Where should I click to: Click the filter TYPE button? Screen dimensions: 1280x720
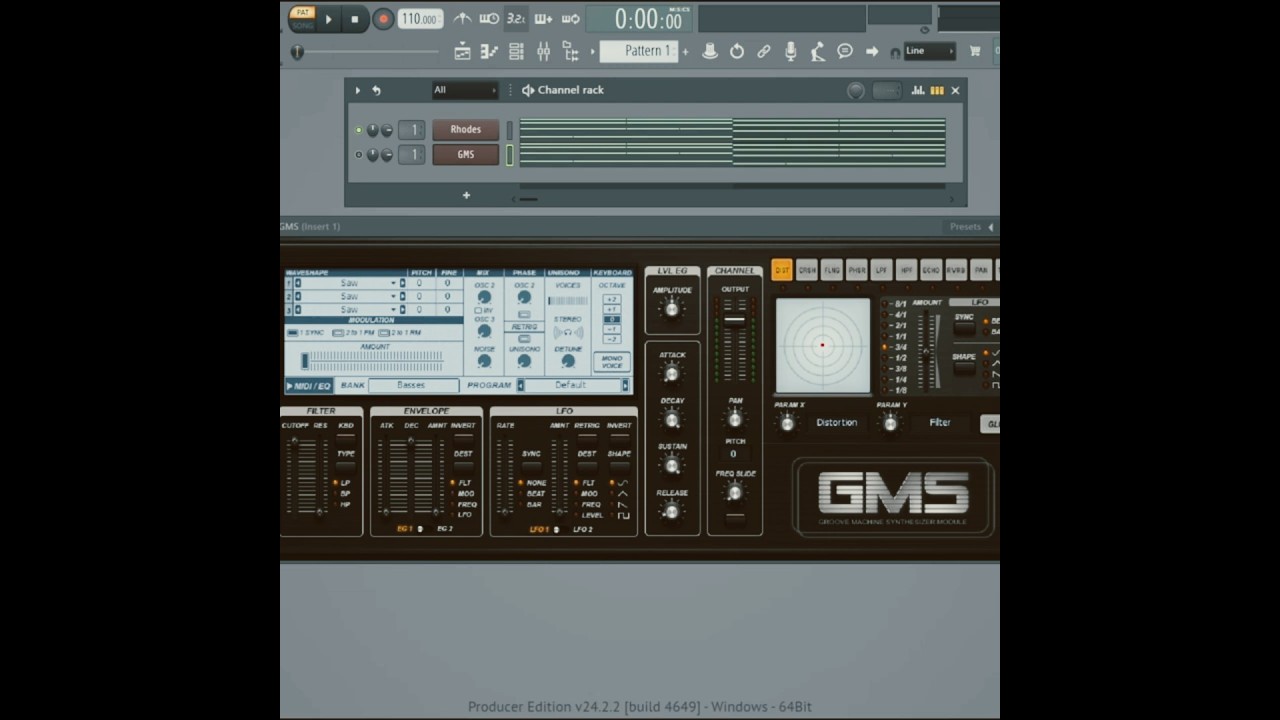pyautogui.click(x=346, y=466)
